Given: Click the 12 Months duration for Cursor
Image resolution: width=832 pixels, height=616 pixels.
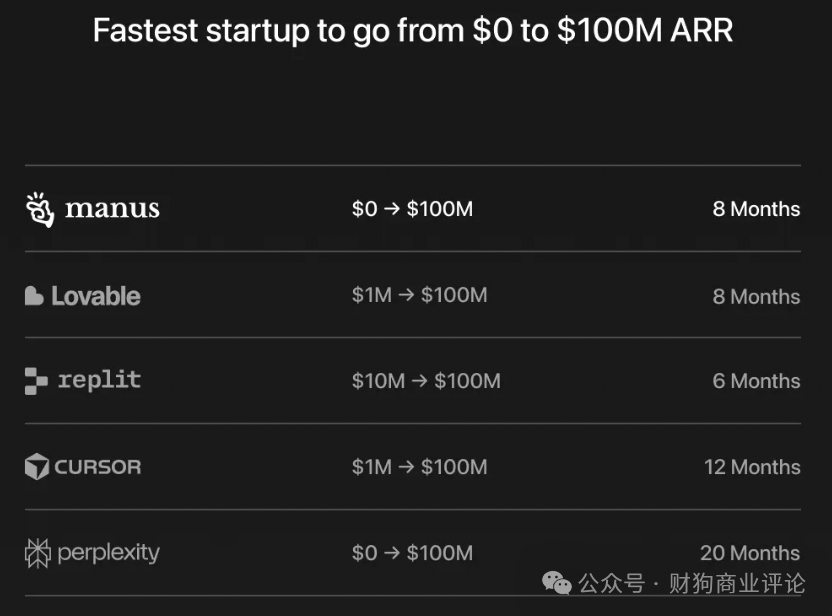Looking at the screenshot, I should coord(751,467).
